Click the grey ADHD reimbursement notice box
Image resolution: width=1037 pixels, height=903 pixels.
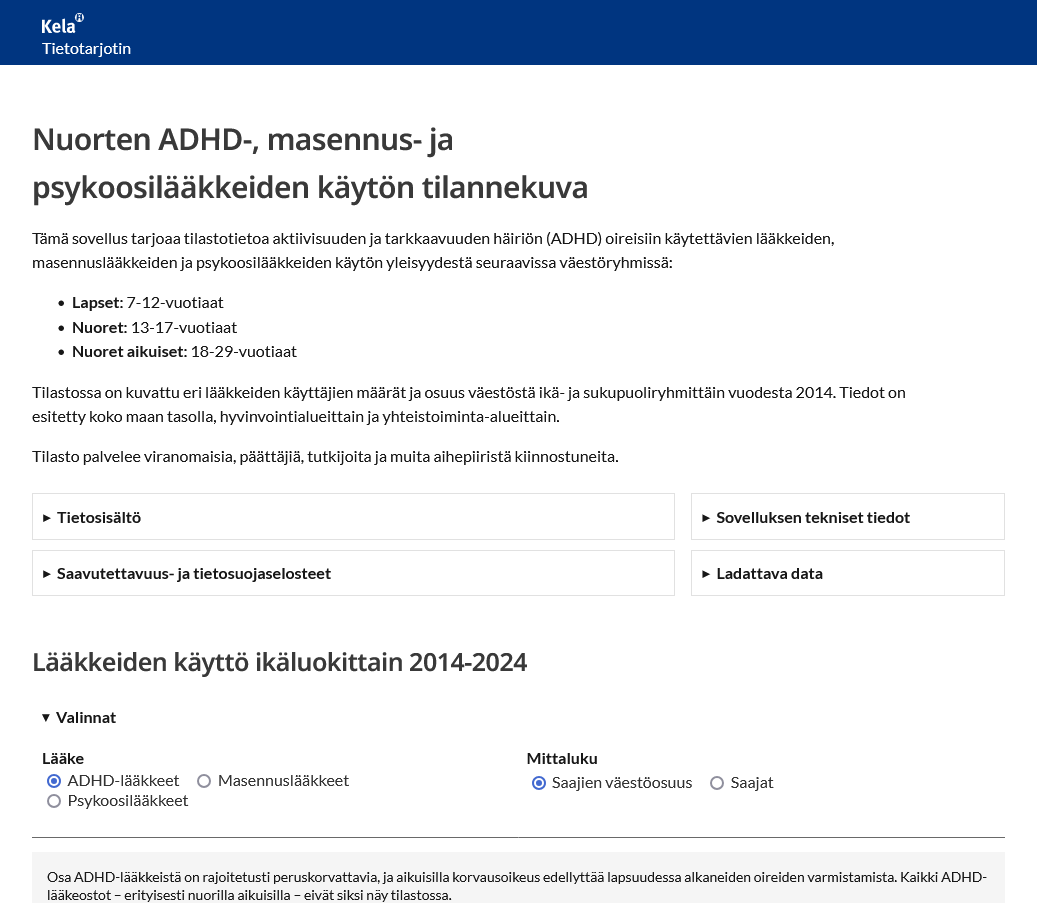518,883
